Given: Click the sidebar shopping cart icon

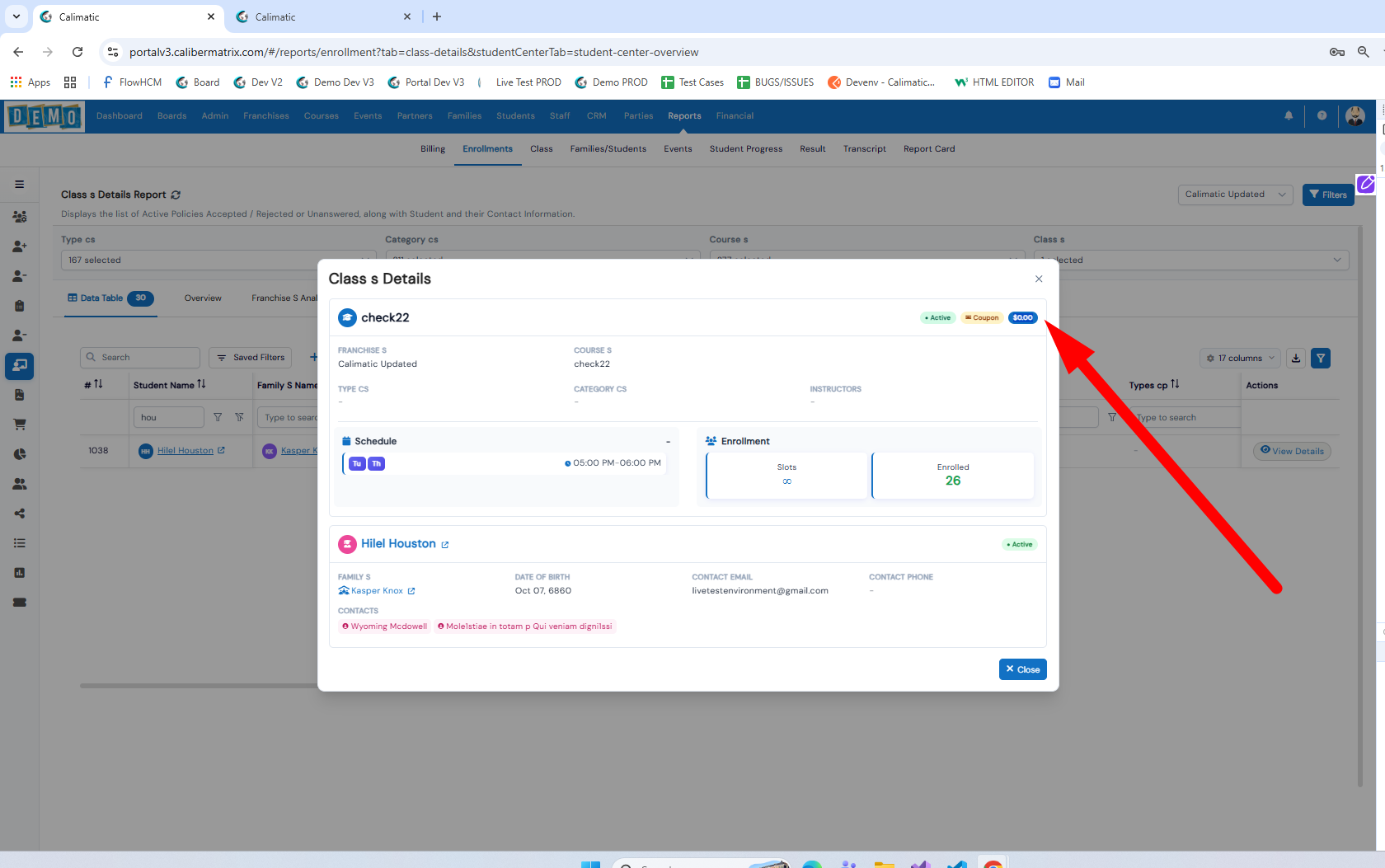Looking at the screenshot, I should (20, 425).
